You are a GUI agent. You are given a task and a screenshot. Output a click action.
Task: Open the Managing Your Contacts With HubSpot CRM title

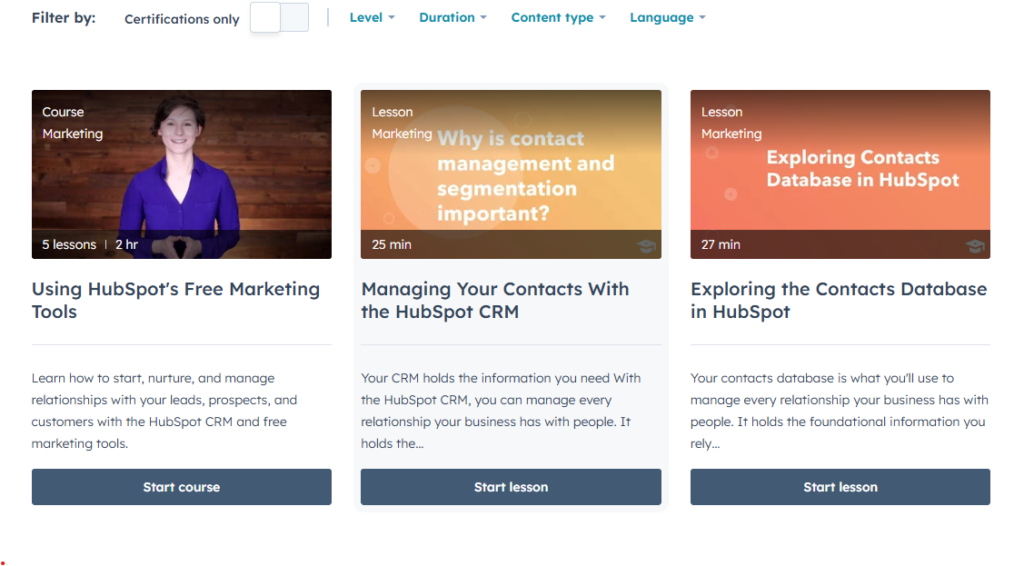(495, 300)
